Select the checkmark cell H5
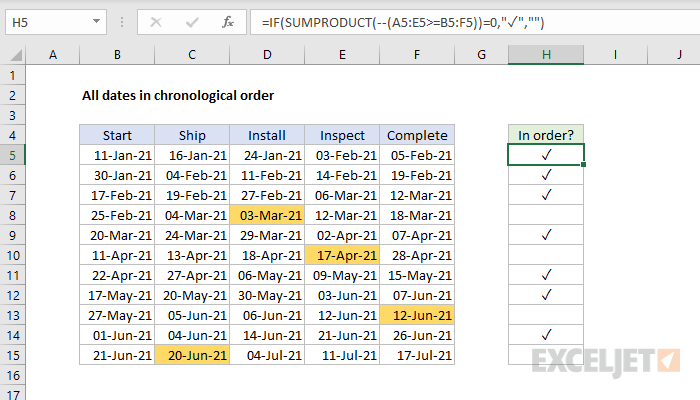Image resolution: width=700 pixels, height=400 pixels. point(546,155)
